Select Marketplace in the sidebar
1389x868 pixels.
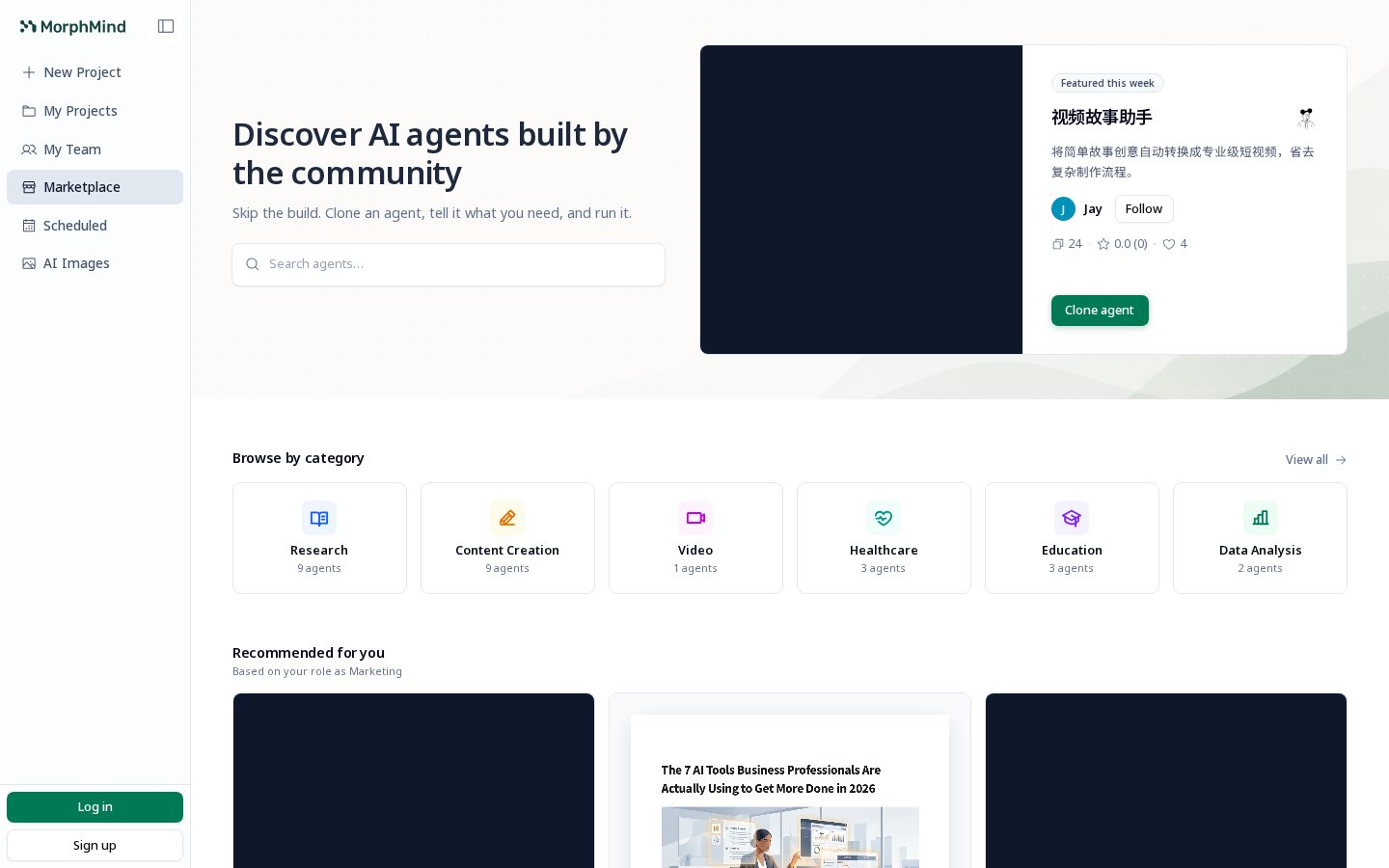(95, 187)
